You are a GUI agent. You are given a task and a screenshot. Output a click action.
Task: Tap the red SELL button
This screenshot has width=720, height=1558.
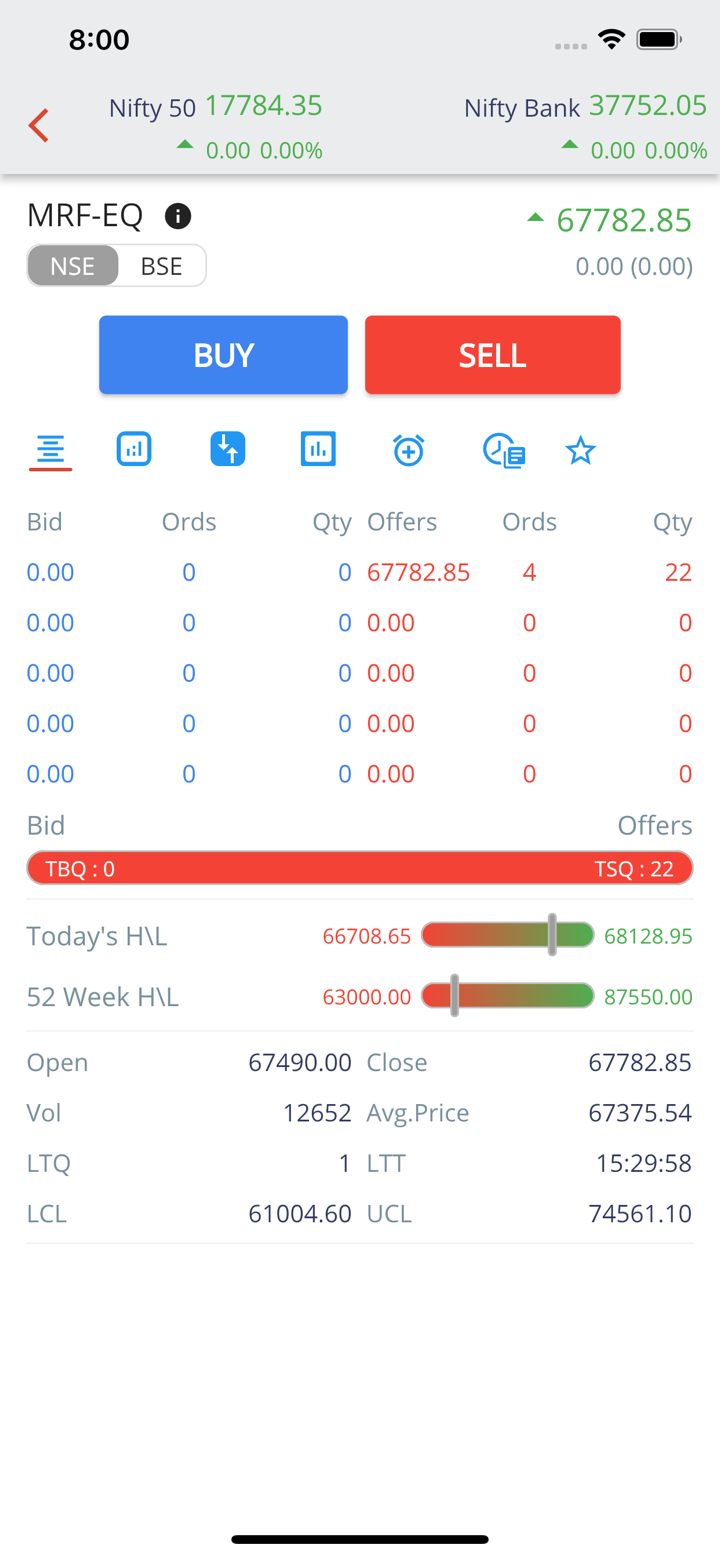[x=493, y=355]
